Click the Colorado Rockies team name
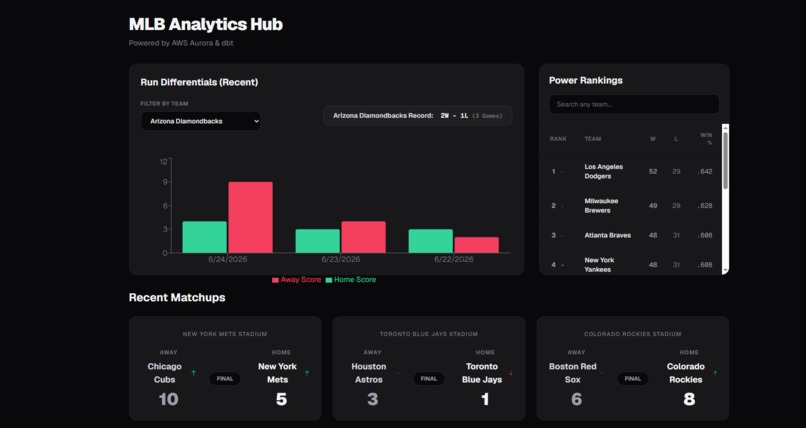The width and height of the screenshot is (806, 428). (686, 373)
